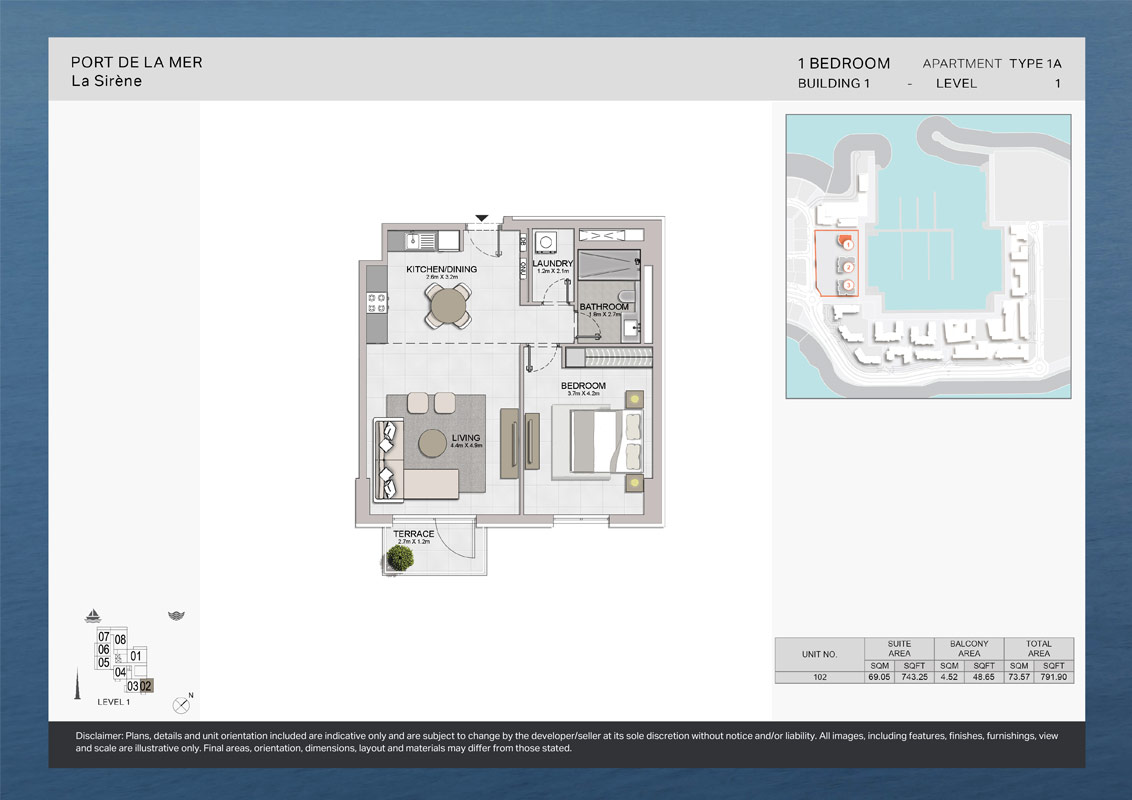Click the unit number 102 table cell

[x=819, y=677]
